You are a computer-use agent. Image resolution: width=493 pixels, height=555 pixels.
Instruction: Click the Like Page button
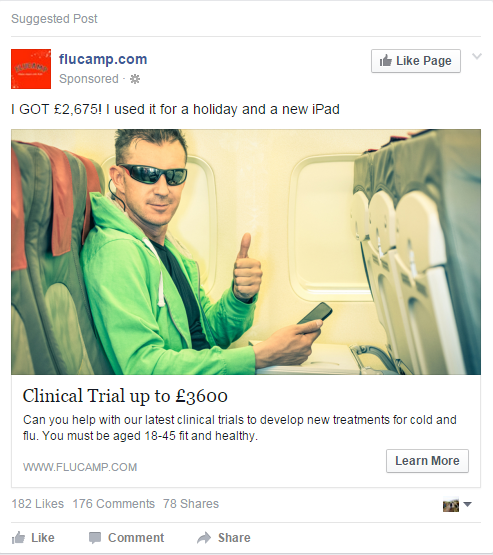pos(416,61)
